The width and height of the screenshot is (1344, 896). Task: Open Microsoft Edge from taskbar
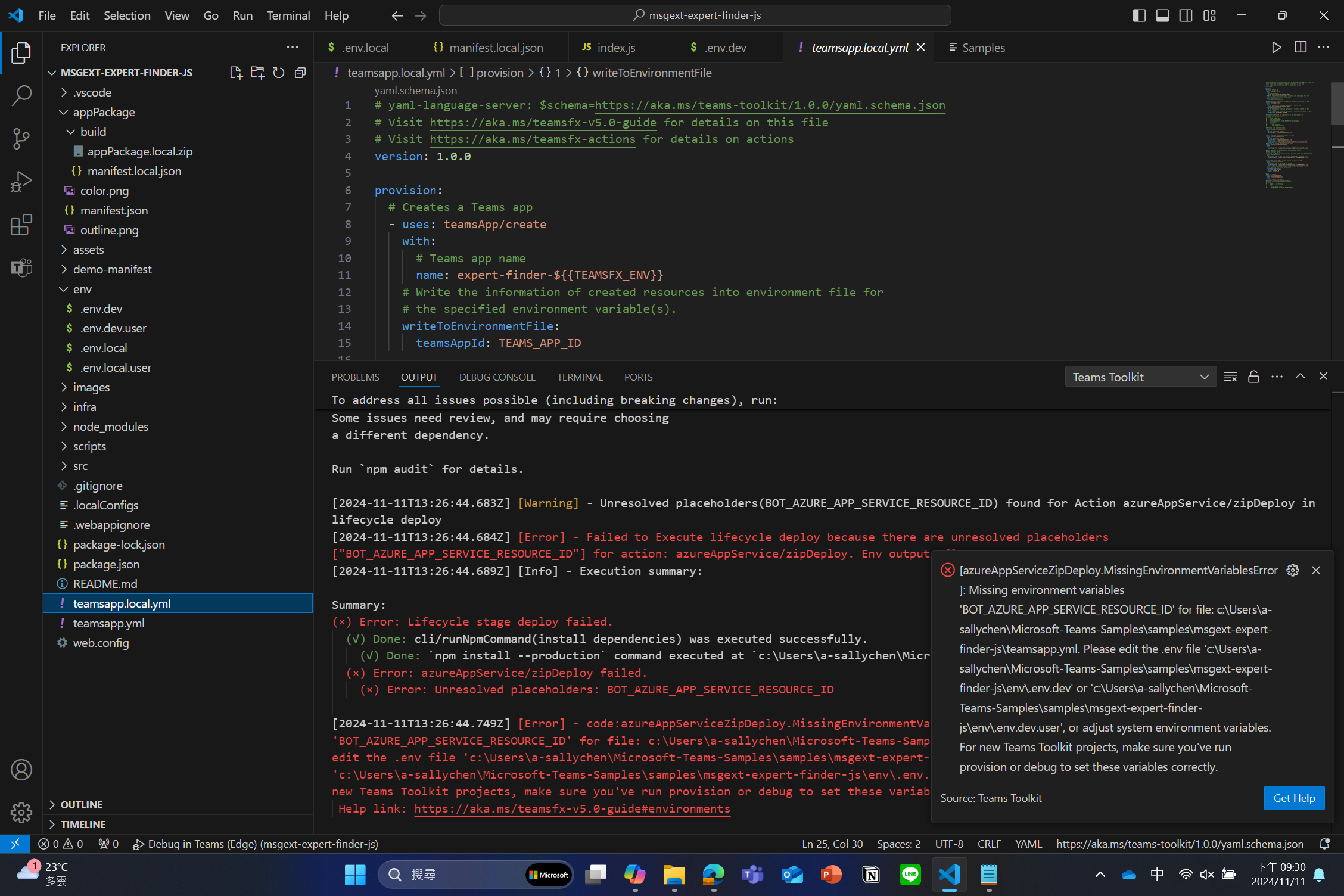[713, 875]
